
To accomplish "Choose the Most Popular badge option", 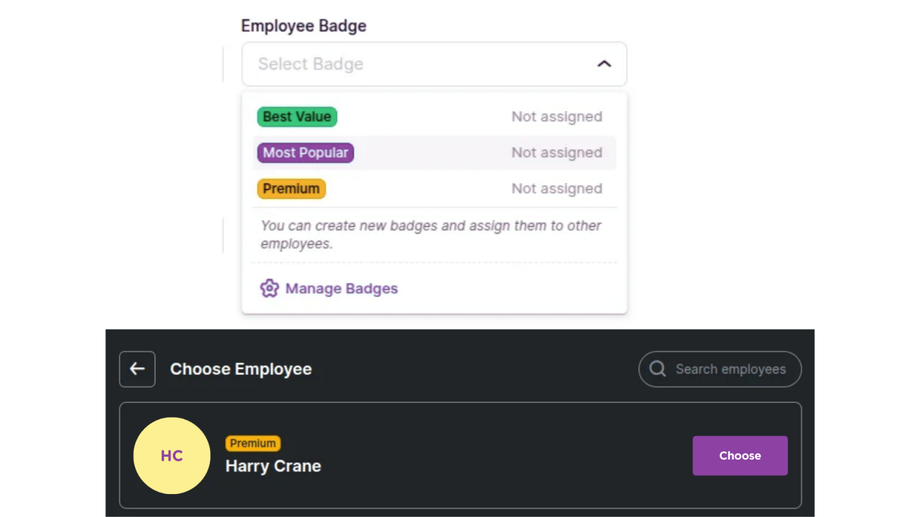I will pyautogui.click(x=305, y=153).
